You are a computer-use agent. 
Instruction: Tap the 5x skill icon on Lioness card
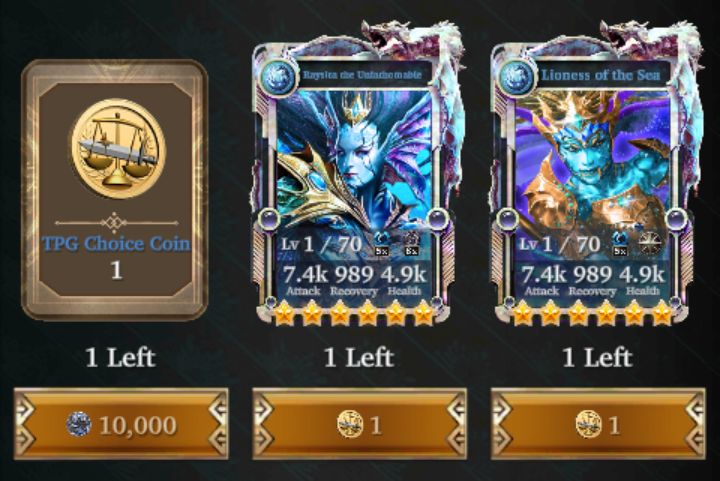pos(620,244)
